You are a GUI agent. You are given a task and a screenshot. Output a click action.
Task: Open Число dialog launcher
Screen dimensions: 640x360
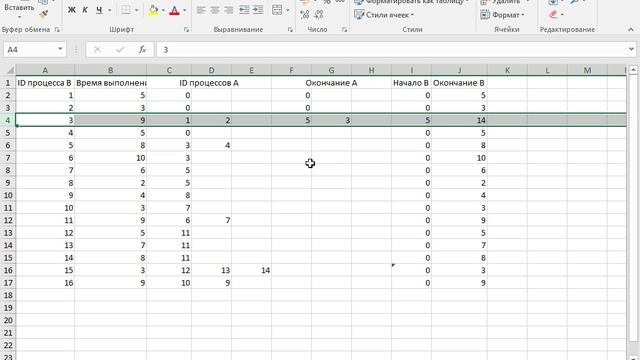pos(344,29)
